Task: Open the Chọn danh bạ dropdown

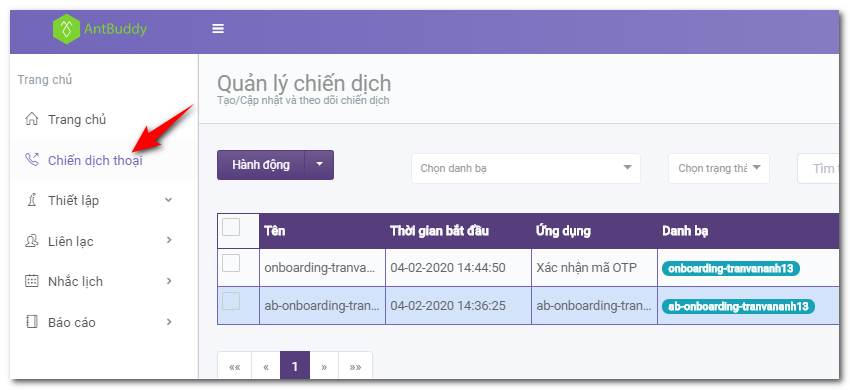Action: point(526,168)
